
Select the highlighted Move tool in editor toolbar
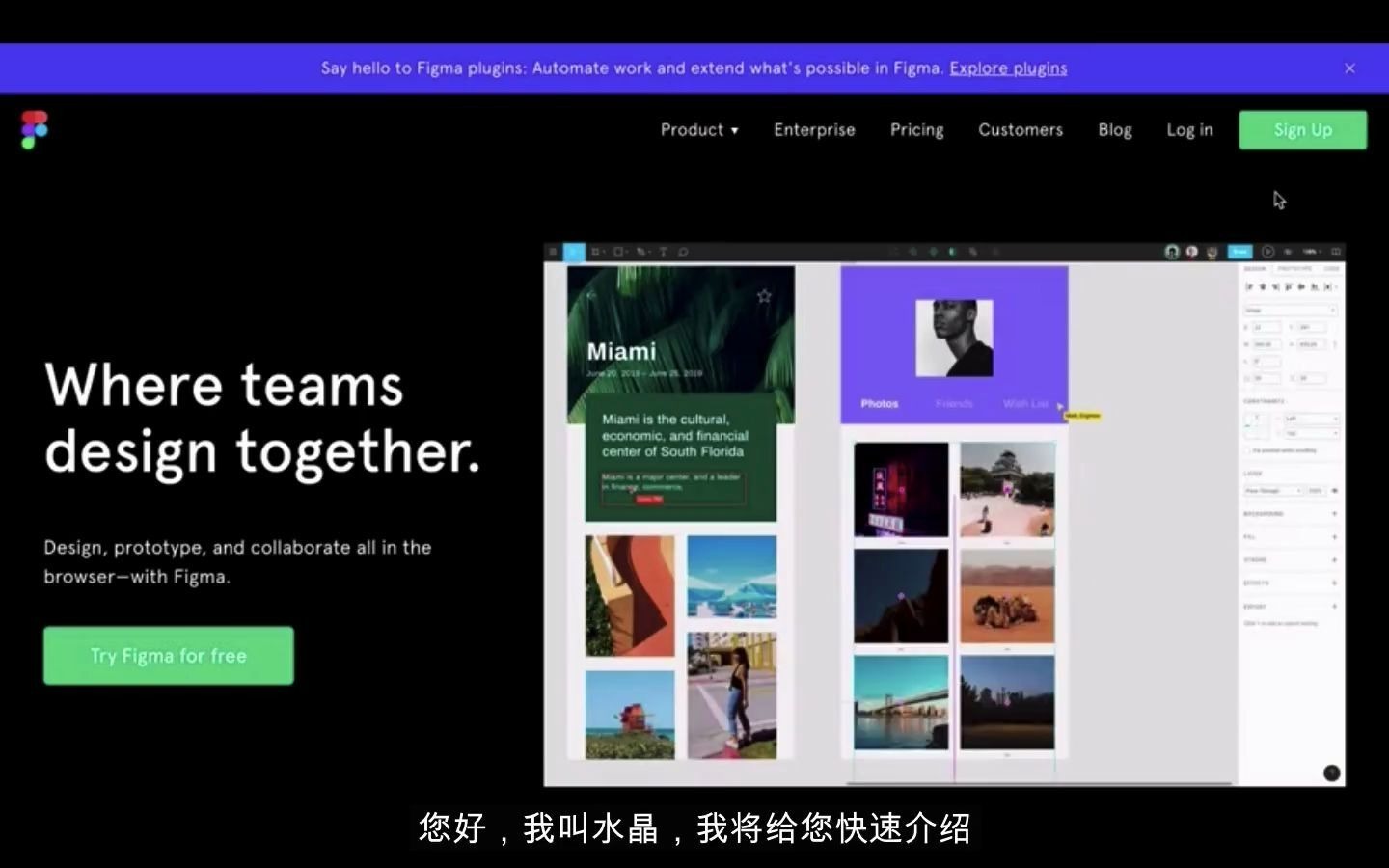pyautogui.click(x=574, y=252)
